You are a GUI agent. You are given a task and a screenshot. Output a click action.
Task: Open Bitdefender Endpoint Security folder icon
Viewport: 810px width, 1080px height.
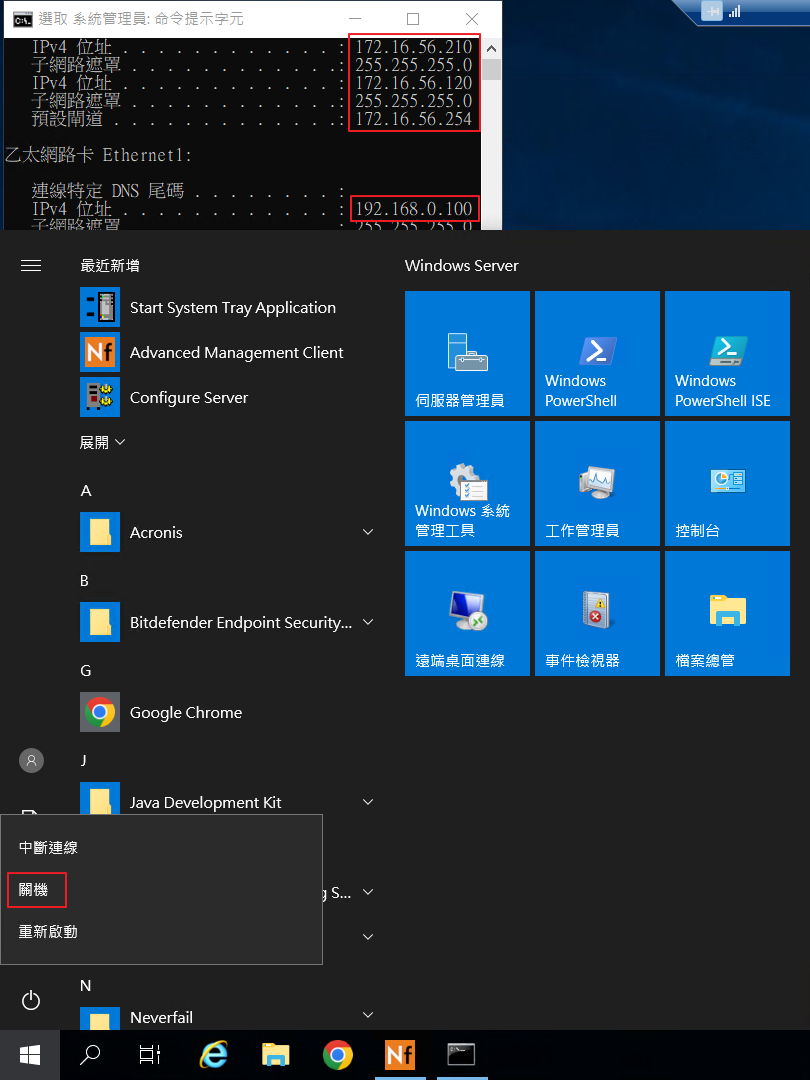pos(100,623)
